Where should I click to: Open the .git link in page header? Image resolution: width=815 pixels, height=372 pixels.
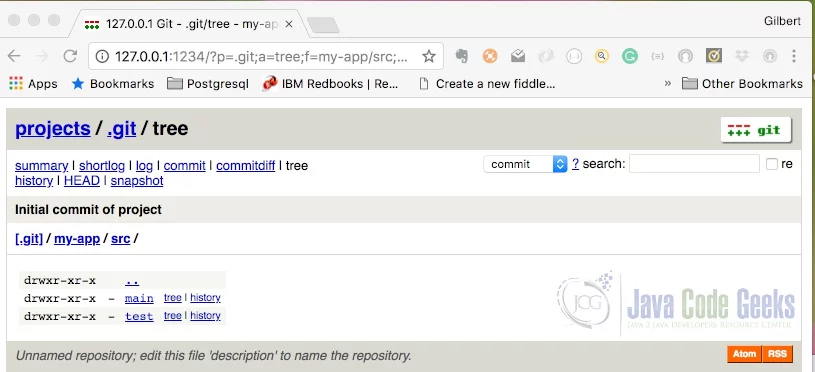[122, 128]
